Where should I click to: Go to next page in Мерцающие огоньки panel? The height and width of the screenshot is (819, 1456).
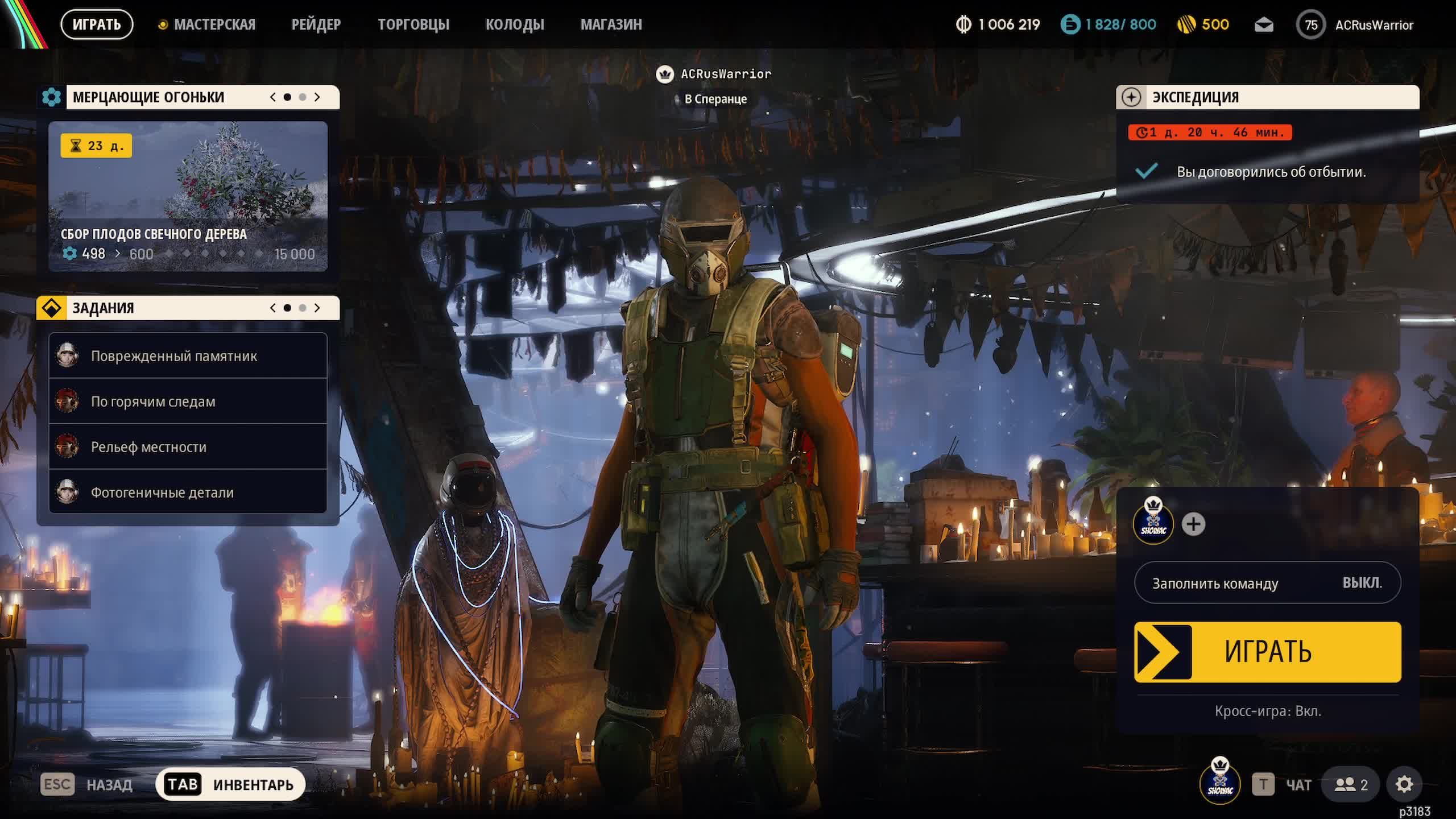pyautogui.click(x=317, y=97)
